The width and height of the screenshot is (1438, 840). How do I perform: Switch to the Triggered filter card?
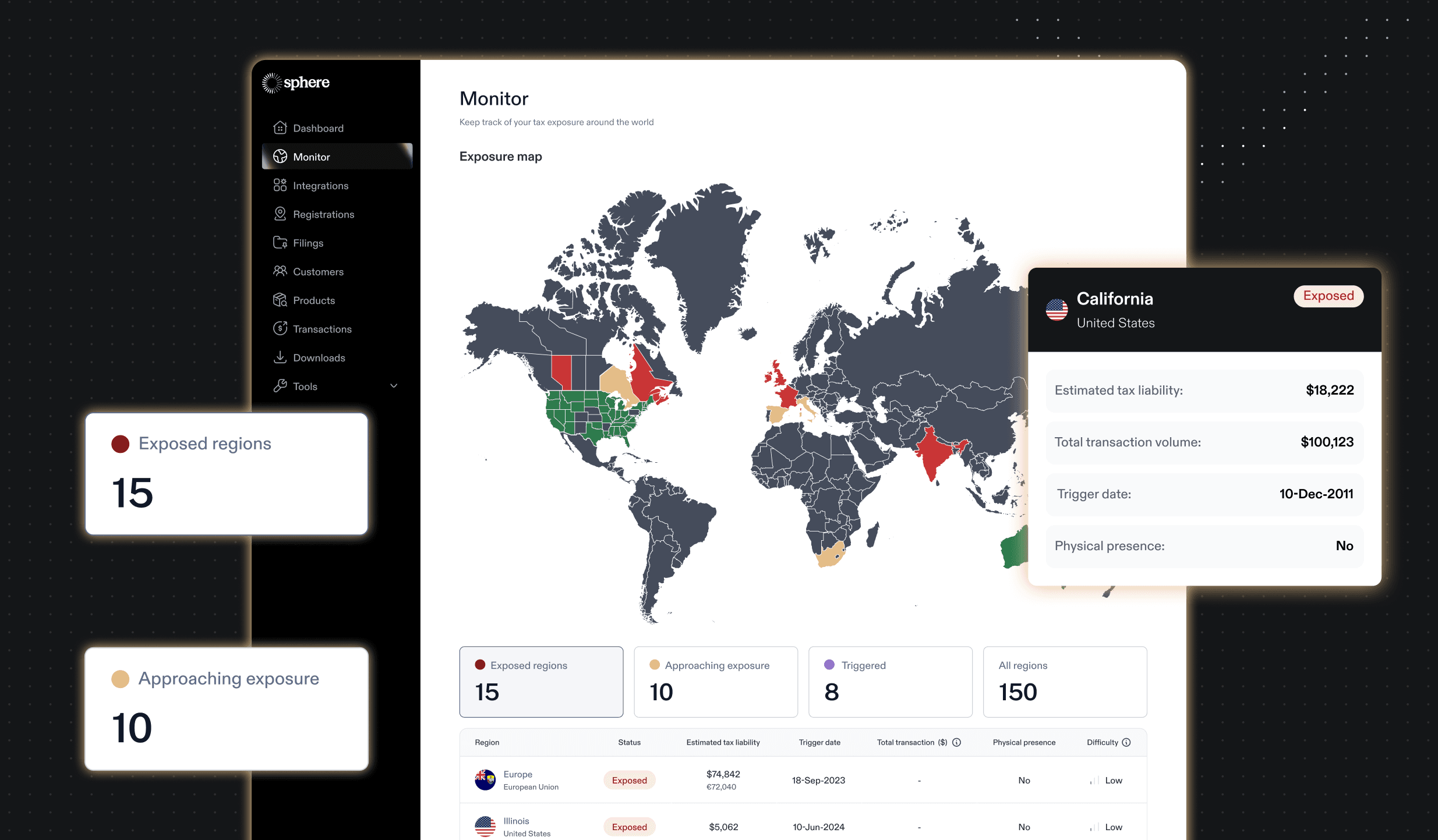point(890,681)
